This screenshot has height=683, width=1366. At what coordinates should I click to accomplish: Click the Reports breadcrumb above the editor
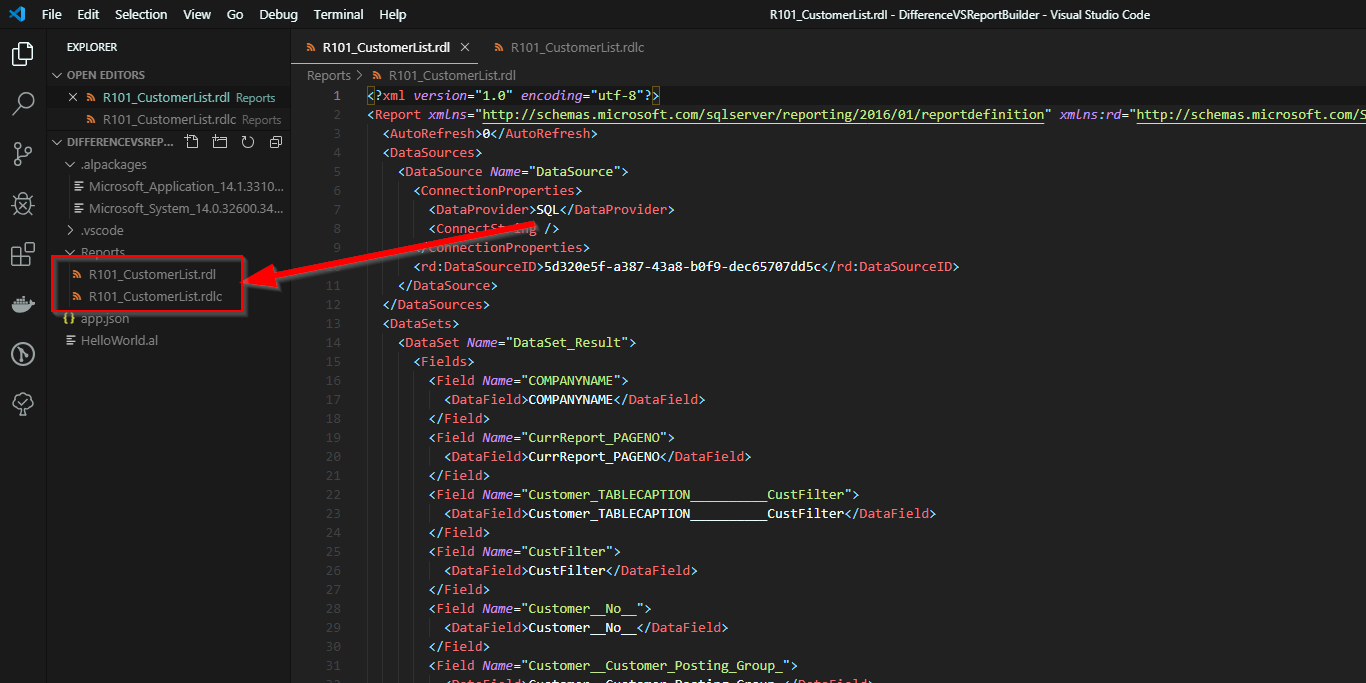coord(330,75)
